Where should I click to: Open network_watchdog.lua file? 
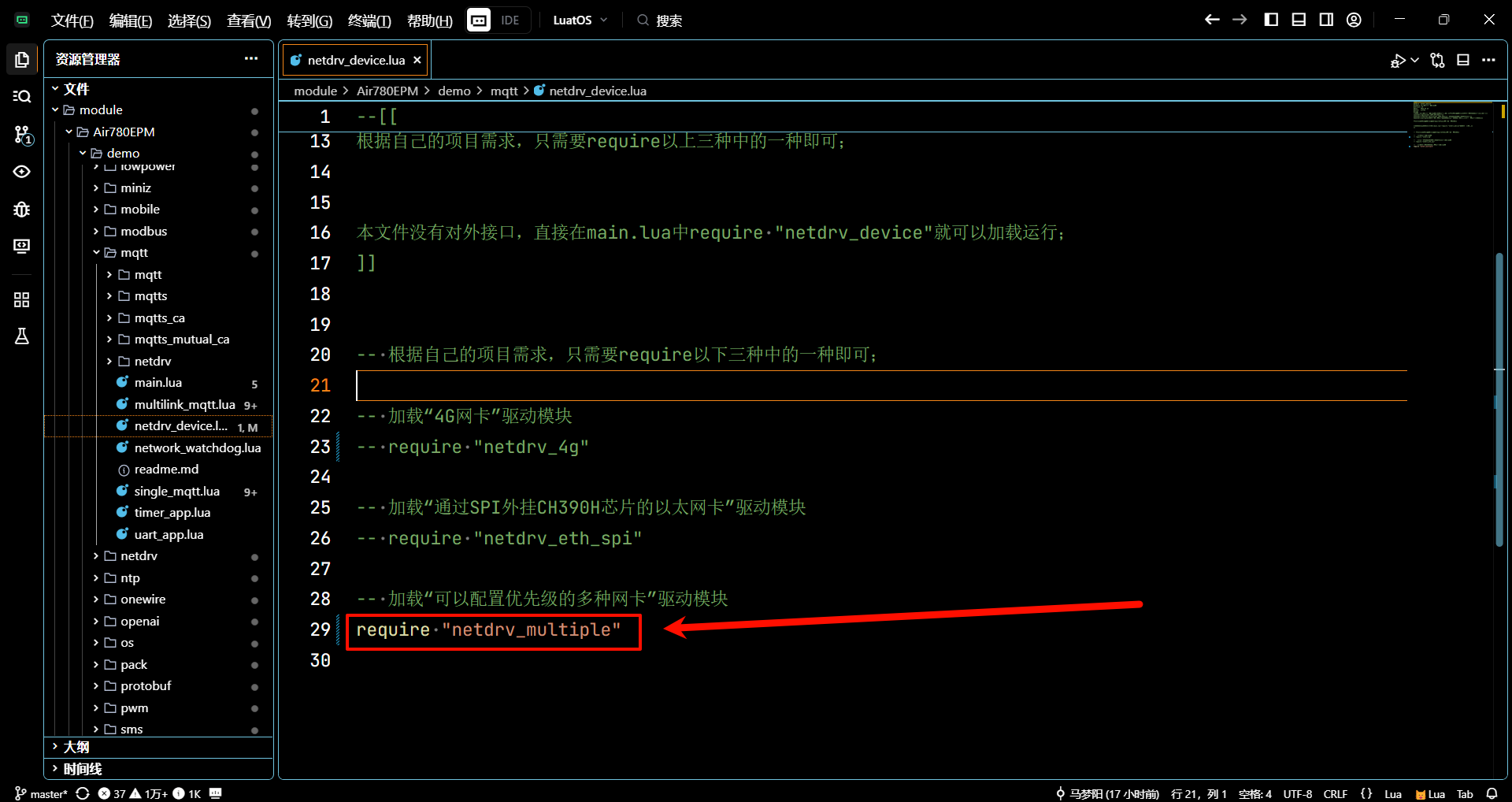pyautogui.click(x=157, y=447)
